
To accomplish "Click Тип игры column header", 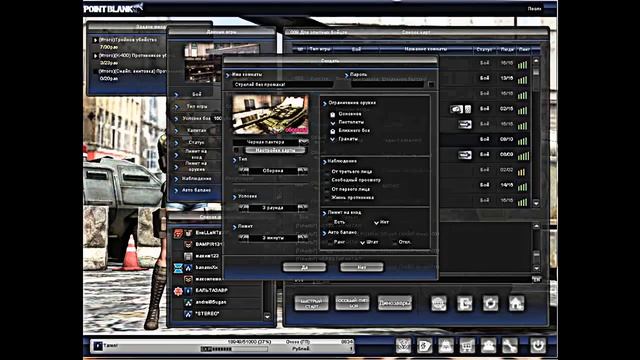I will click(x=320, y=49).
